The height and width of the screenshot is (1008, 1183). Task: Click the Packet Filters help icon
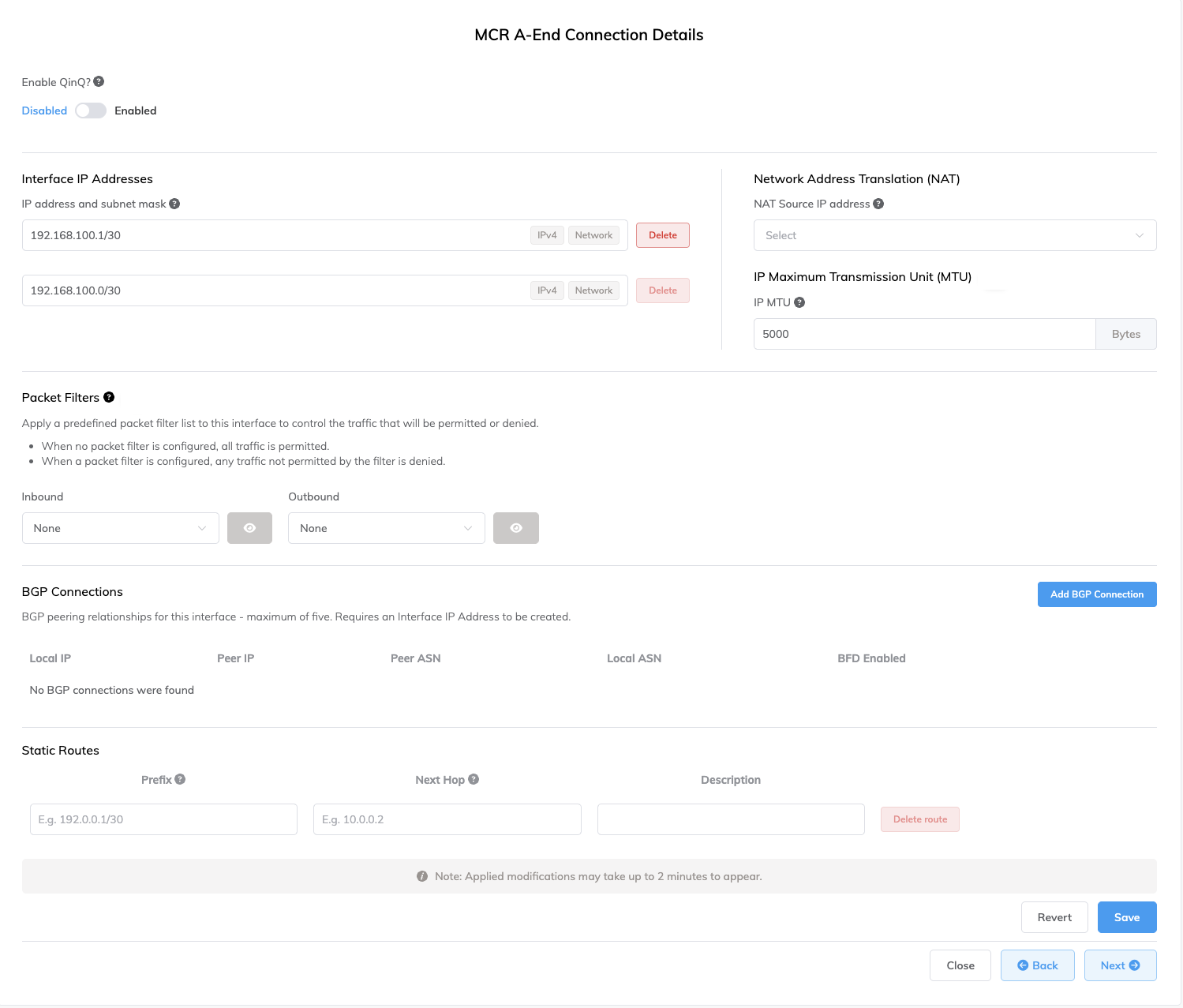click(109, 397)
